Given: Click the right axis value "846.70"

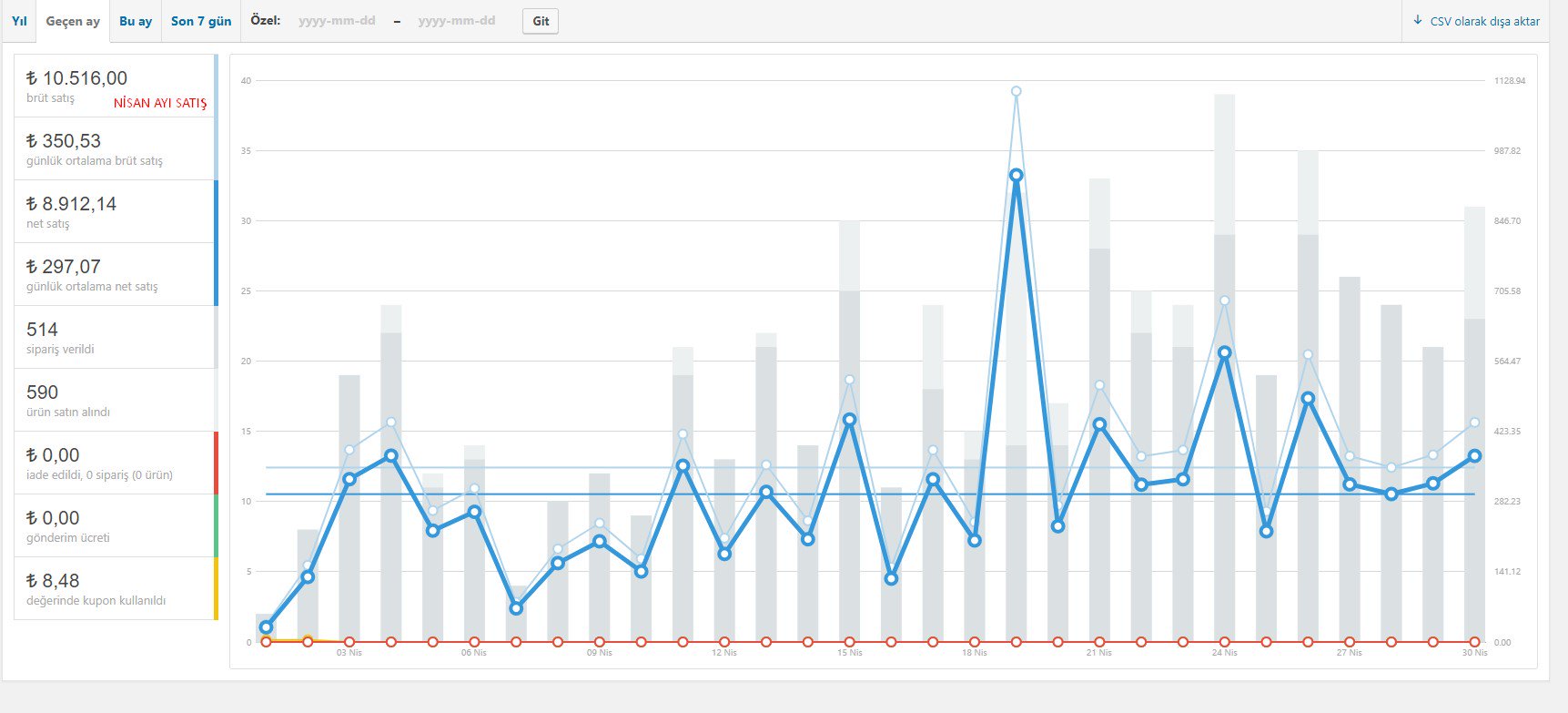Looking at the screenshot, I should pyautogui.click(x=1507, y=221).
